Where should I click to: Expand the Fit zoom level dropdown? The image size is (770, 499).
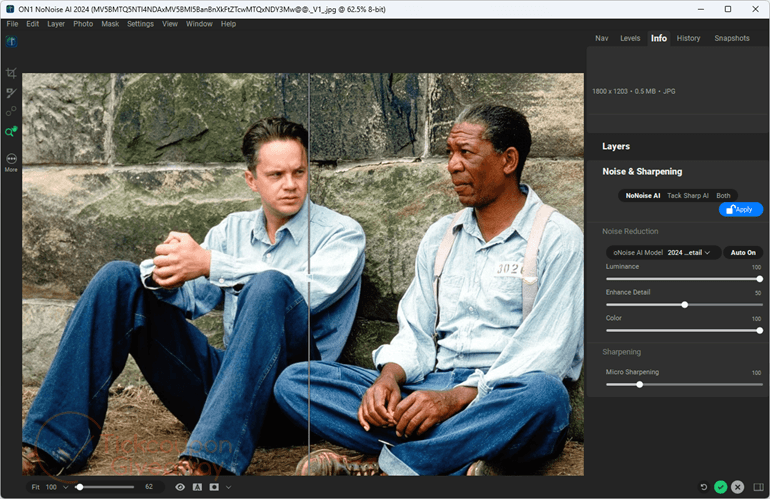tap(65, 487)
